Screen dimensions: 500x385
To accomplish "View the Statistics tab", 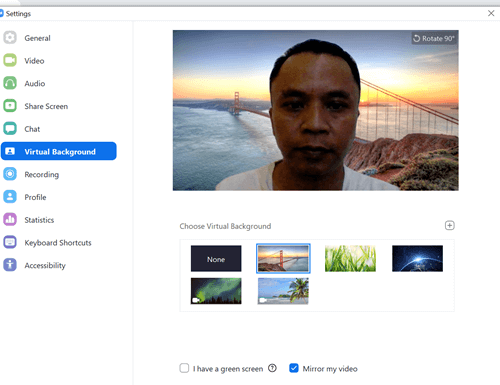I will click(39, 220).
